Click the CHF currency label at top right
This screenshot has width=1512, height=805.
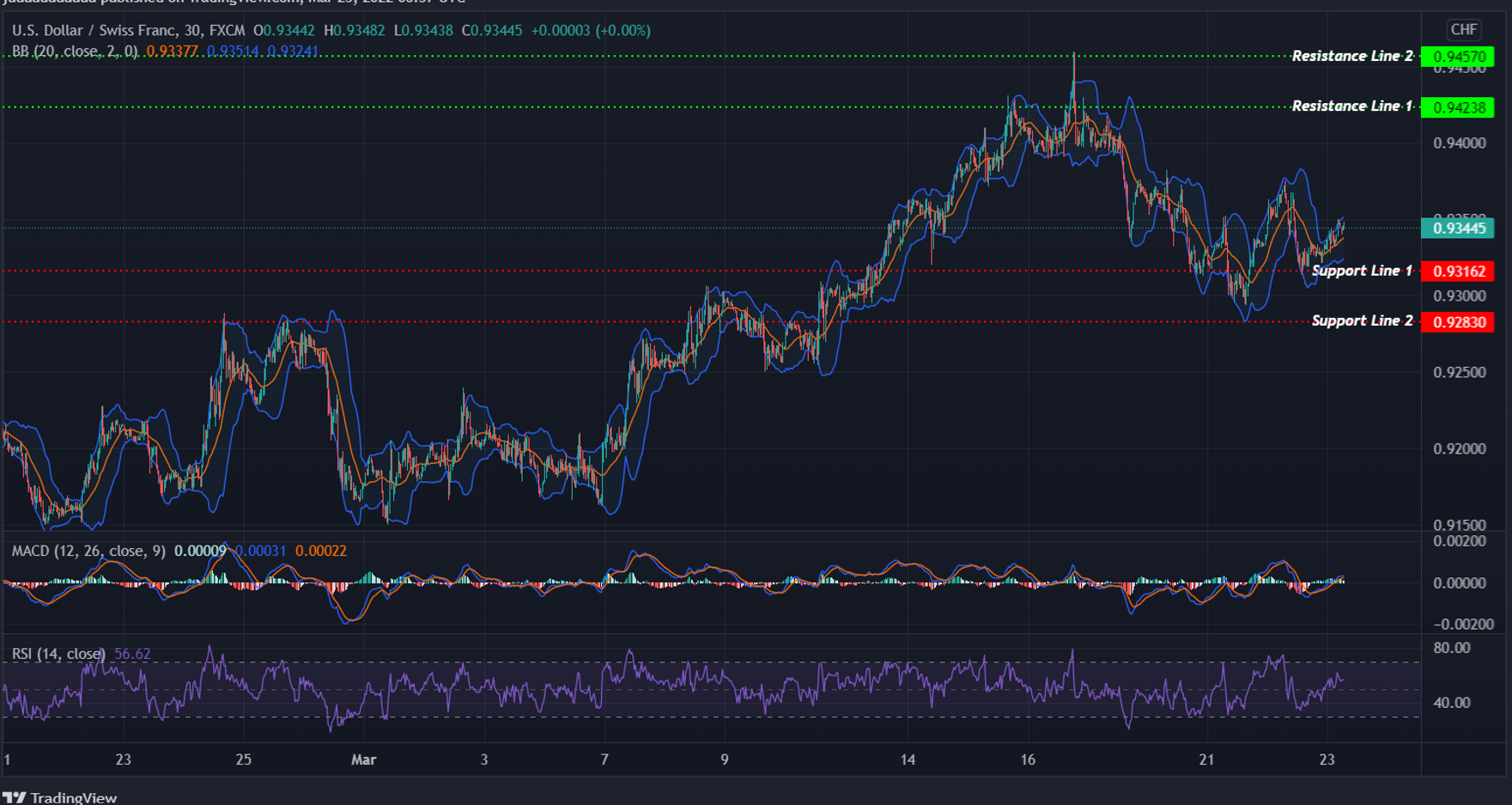tap(1463, 30)
